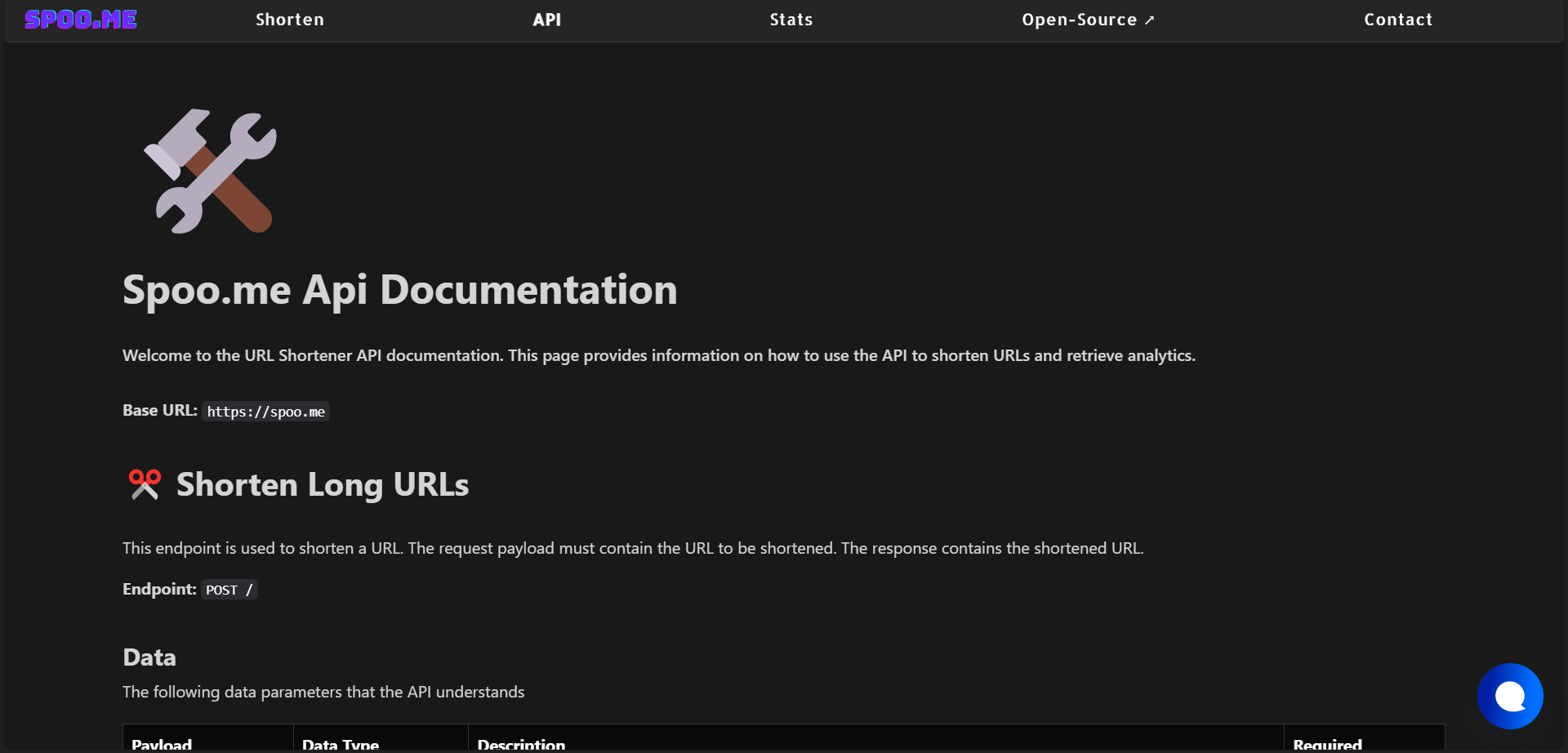This screenshot has width=1568, height=753.
Task: Click the welcome paragraph about URL Shortener API
Action: coord(659,355)
